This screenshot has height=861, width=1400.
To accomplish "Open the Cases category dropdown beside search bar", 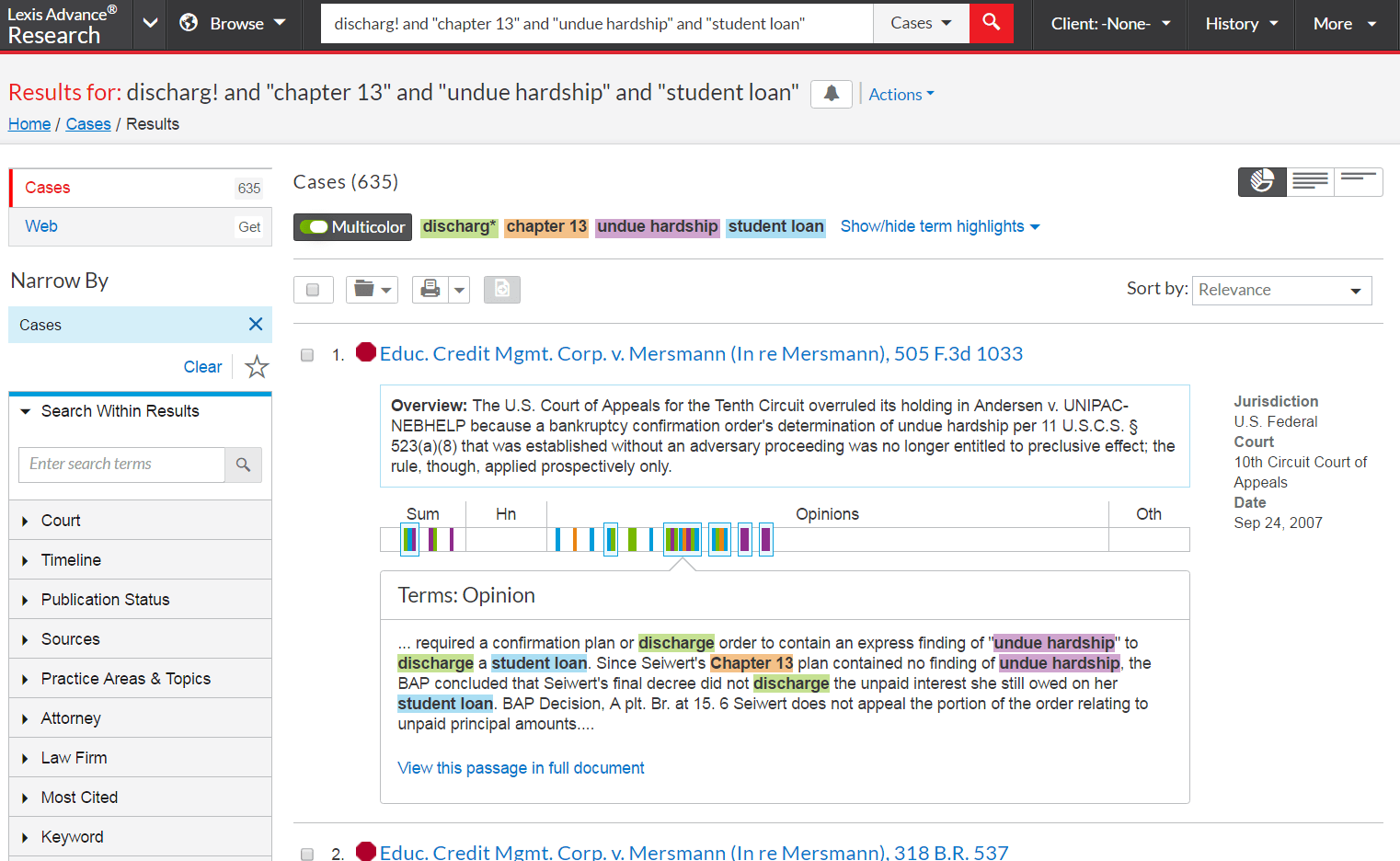I will [921, 23].
